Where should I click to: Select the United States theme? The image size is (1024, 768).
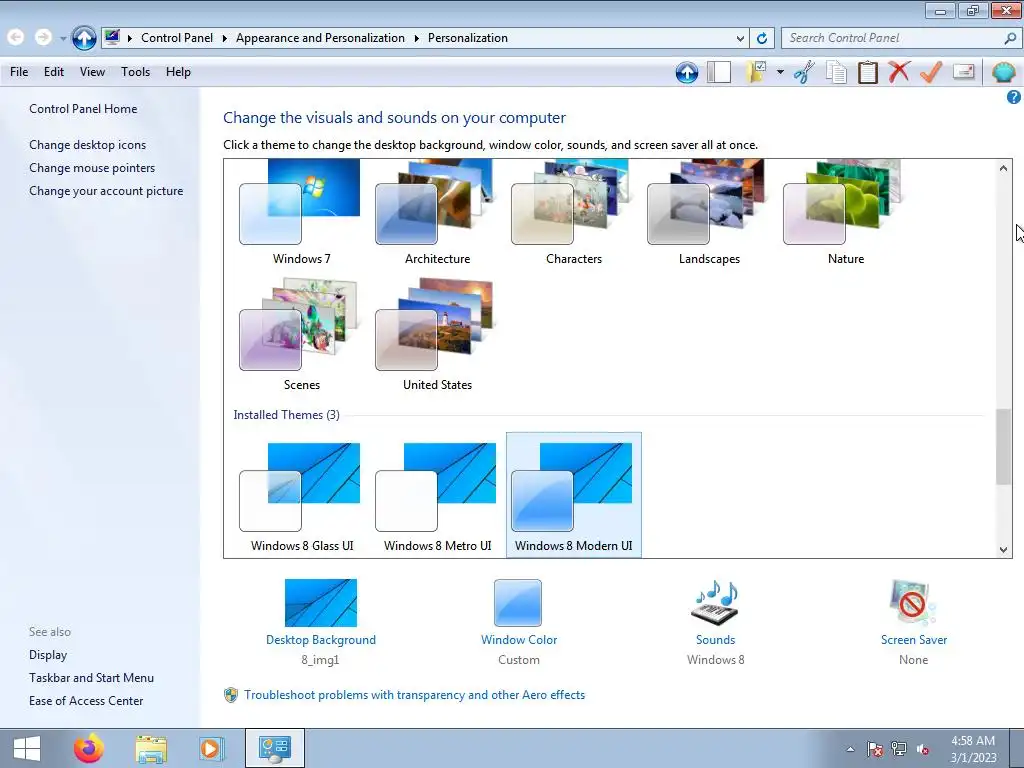(x=437, y=334)
